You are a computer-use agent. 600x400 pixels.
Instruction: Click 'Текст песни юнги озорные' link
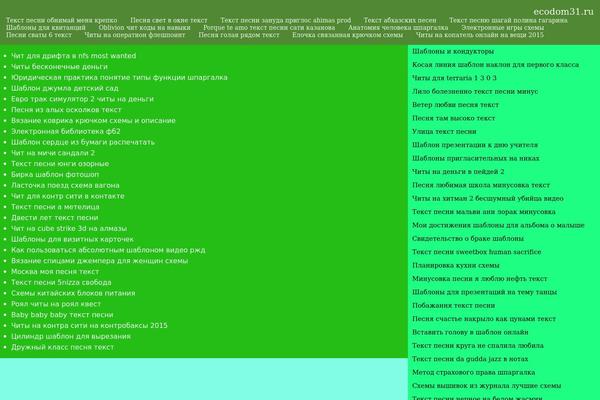click(x=60, y=163)
